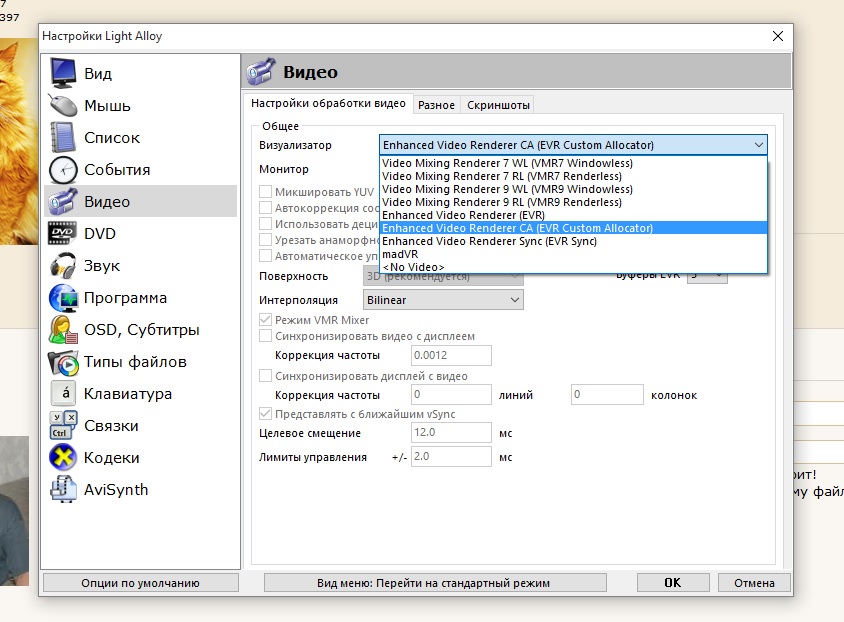
Task: Click the Ctrl keys icon next to Связки
Action: point(63,425)
